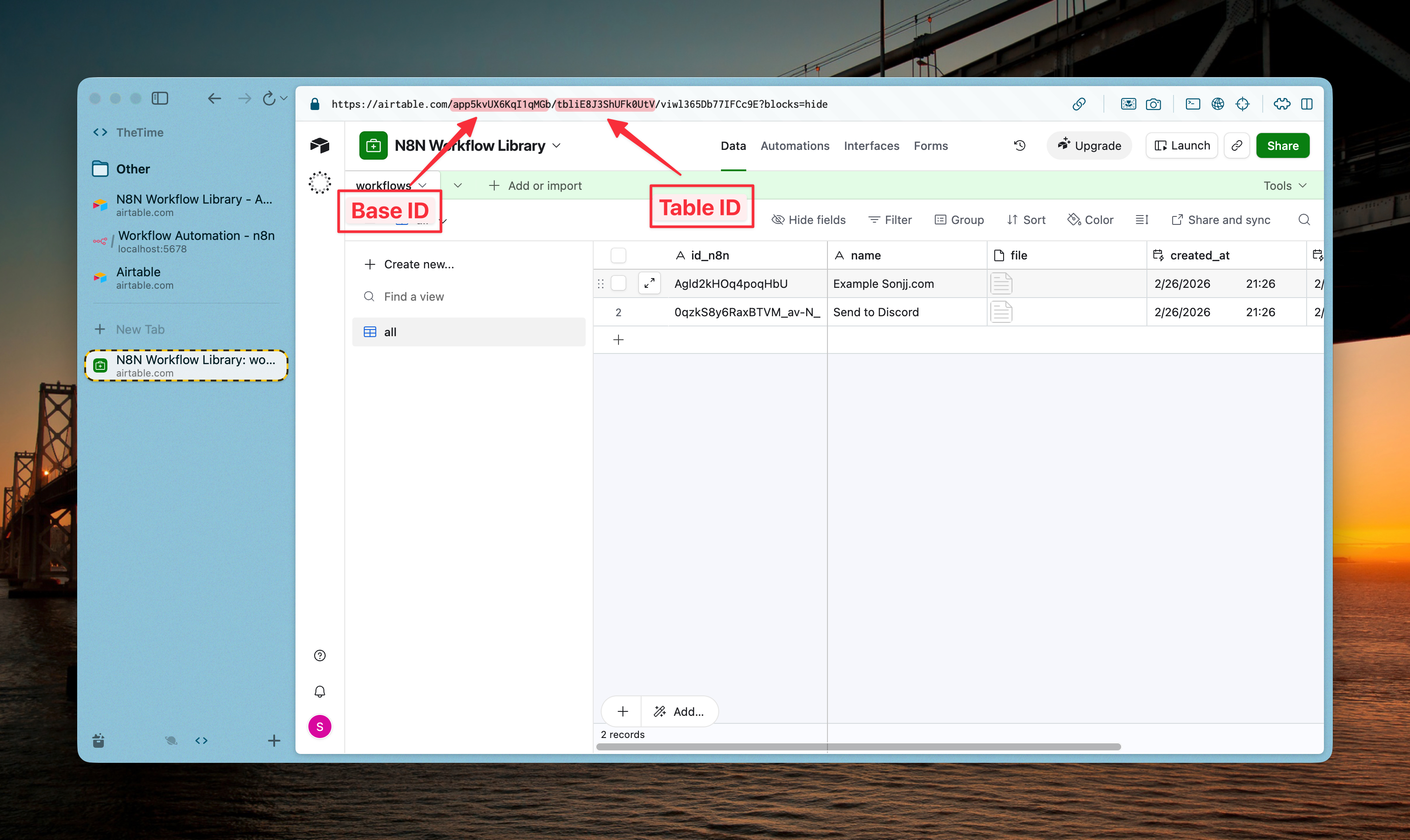The image size is (1410, 840).
Task: Check the select-all box in the header row
Action: 618,255
